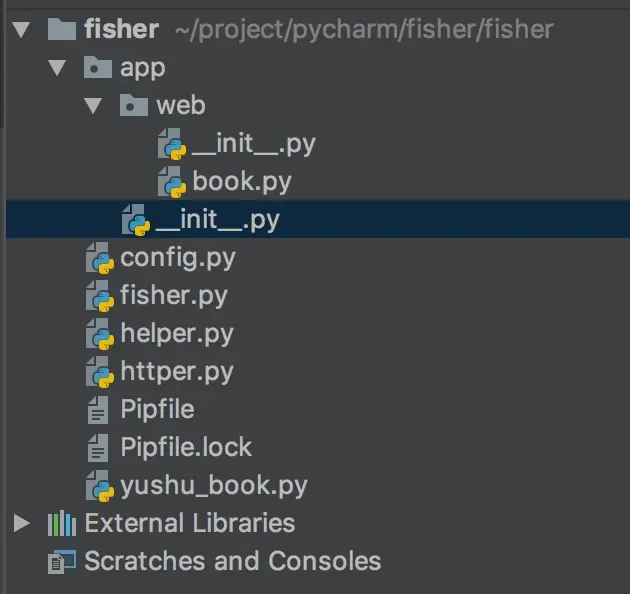Image resolution: width=630 pixels, height=594 pixels.
Task: Select the Pipfile.lock entry
Action: 186,448
